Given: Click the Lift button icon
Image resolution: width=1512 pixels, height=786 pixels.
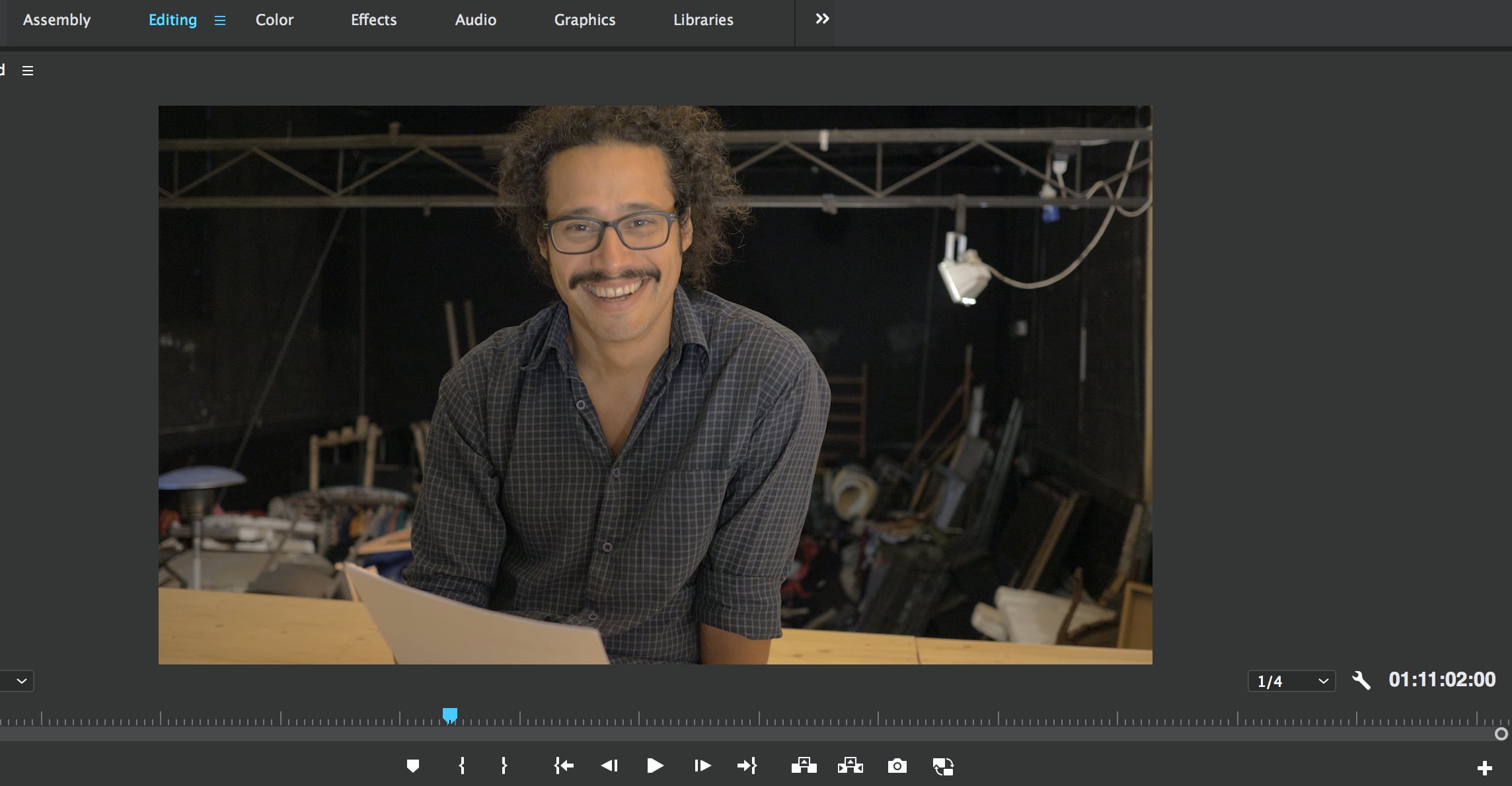Looking at the screenshot, I should coord(804,766).
